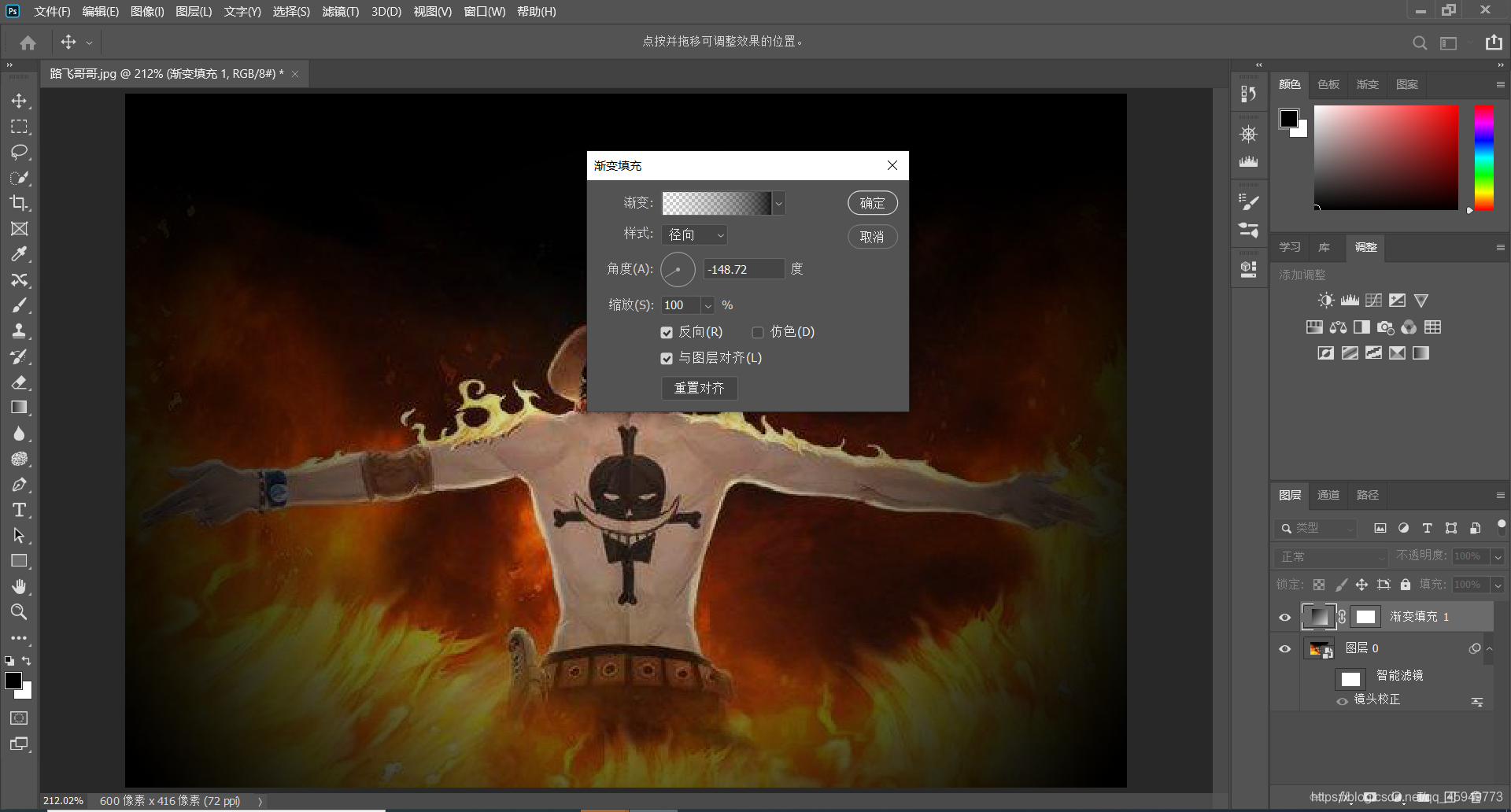1511x812 pixels.
Task: Select the Rectangle shape tool
Action: tap(19, 561)
